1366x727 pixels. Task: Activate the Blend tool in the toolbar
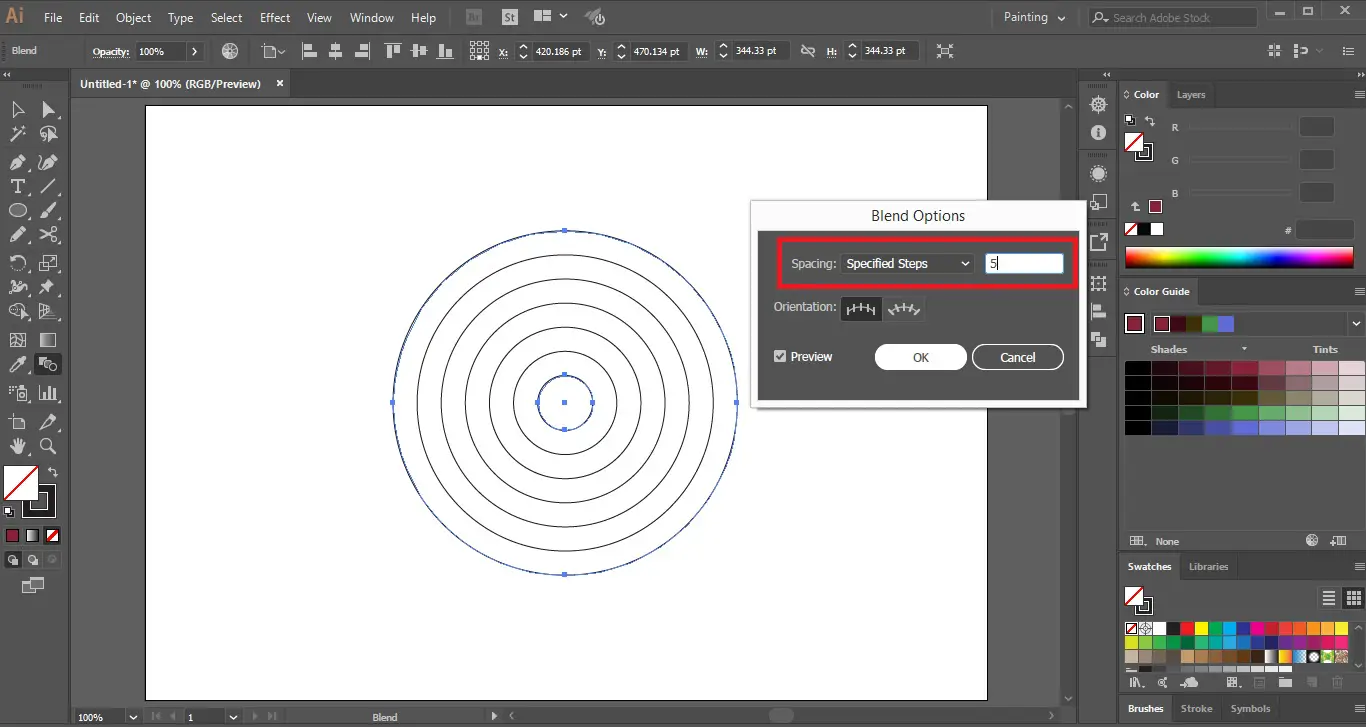coord(48,365)
